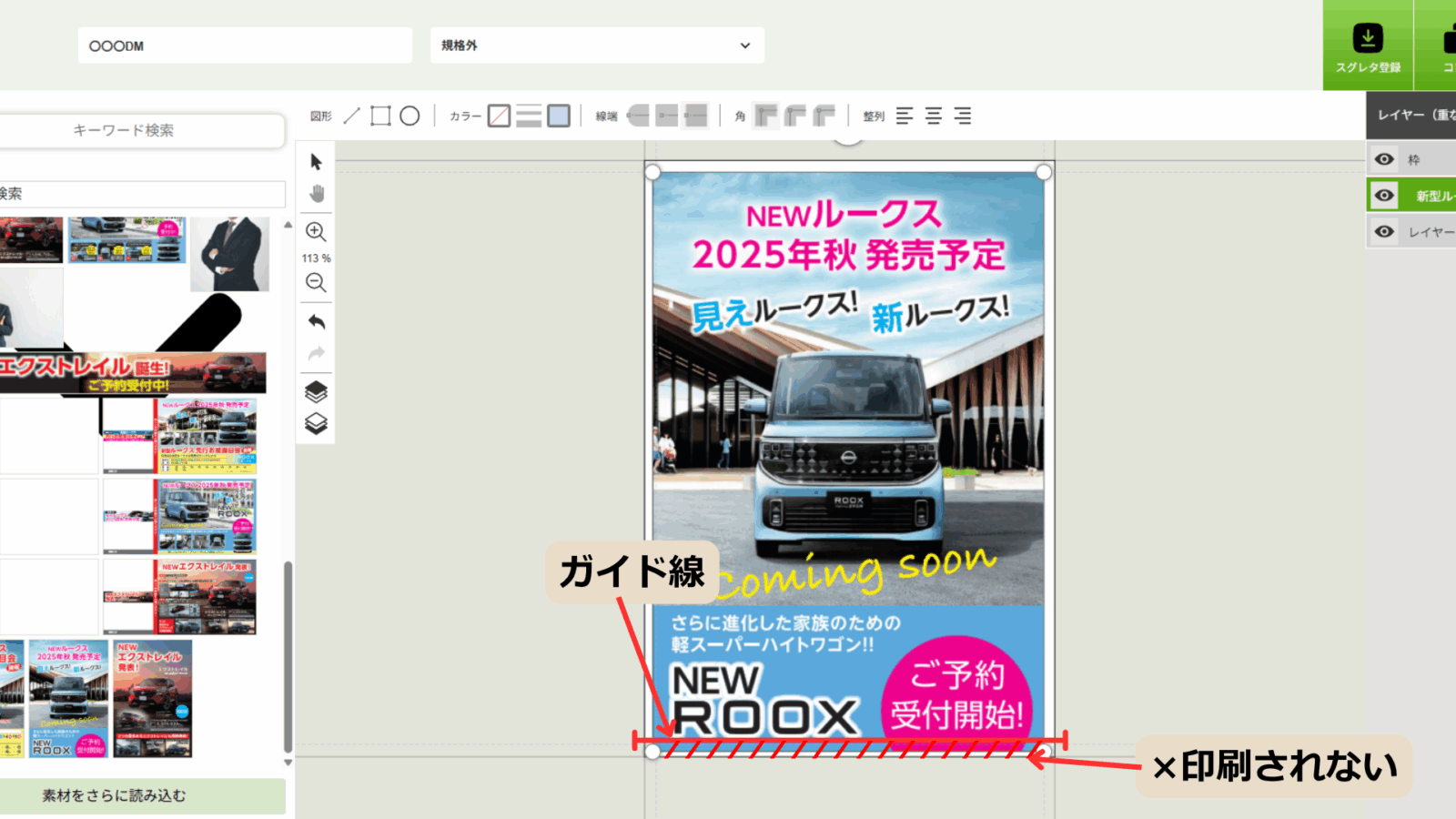This screenshot has width=1456, height=819.
Task: Zoom in with the magnifier plus icon
Action: pyautogui.click(x=316, y=231)
